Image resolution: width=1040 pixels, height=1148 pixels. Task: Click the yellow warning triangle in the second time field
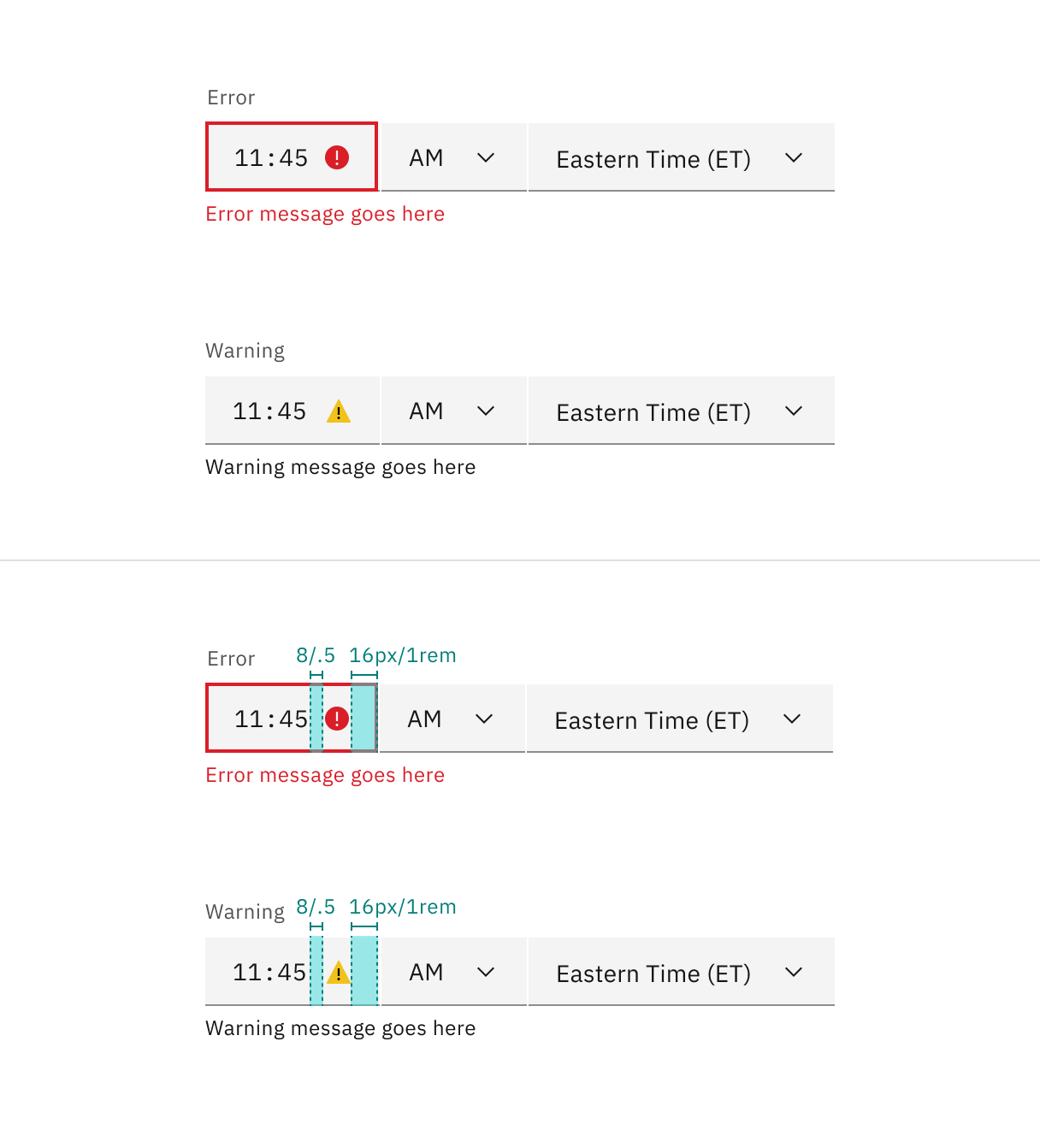tap(339, 411)
